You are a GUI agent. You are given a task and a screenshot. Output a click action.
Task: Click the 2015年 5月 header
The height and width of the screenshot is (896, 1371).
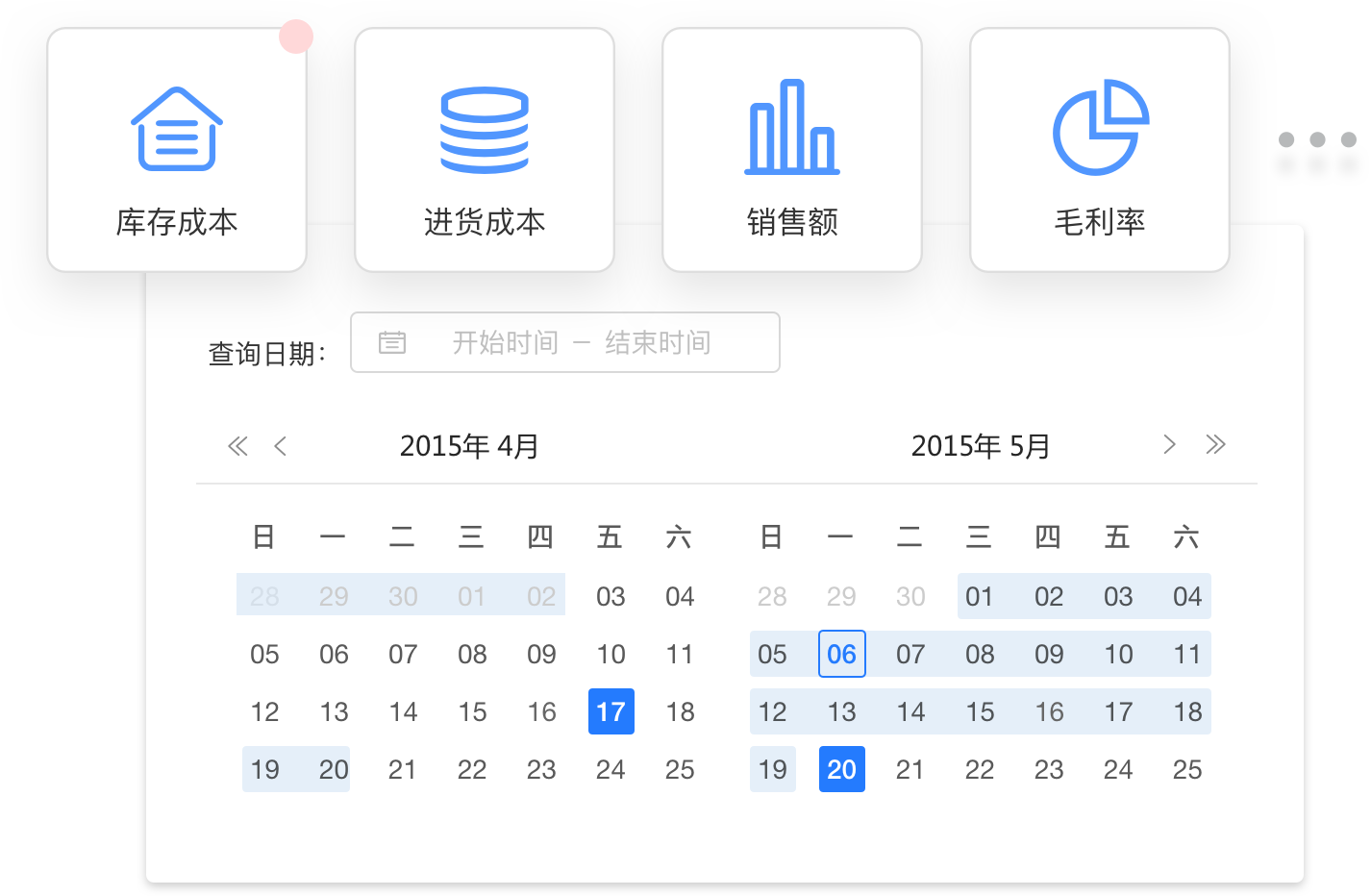[x=981, y=446]
